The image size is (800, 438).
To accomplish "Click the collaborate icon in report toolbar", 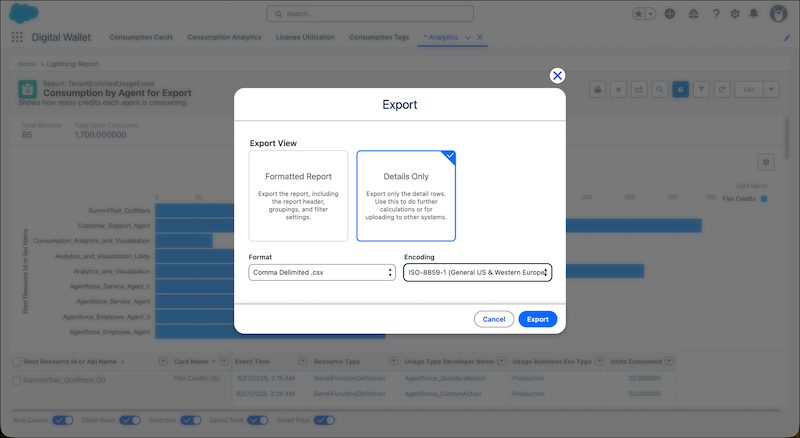I will click(597, 89).
